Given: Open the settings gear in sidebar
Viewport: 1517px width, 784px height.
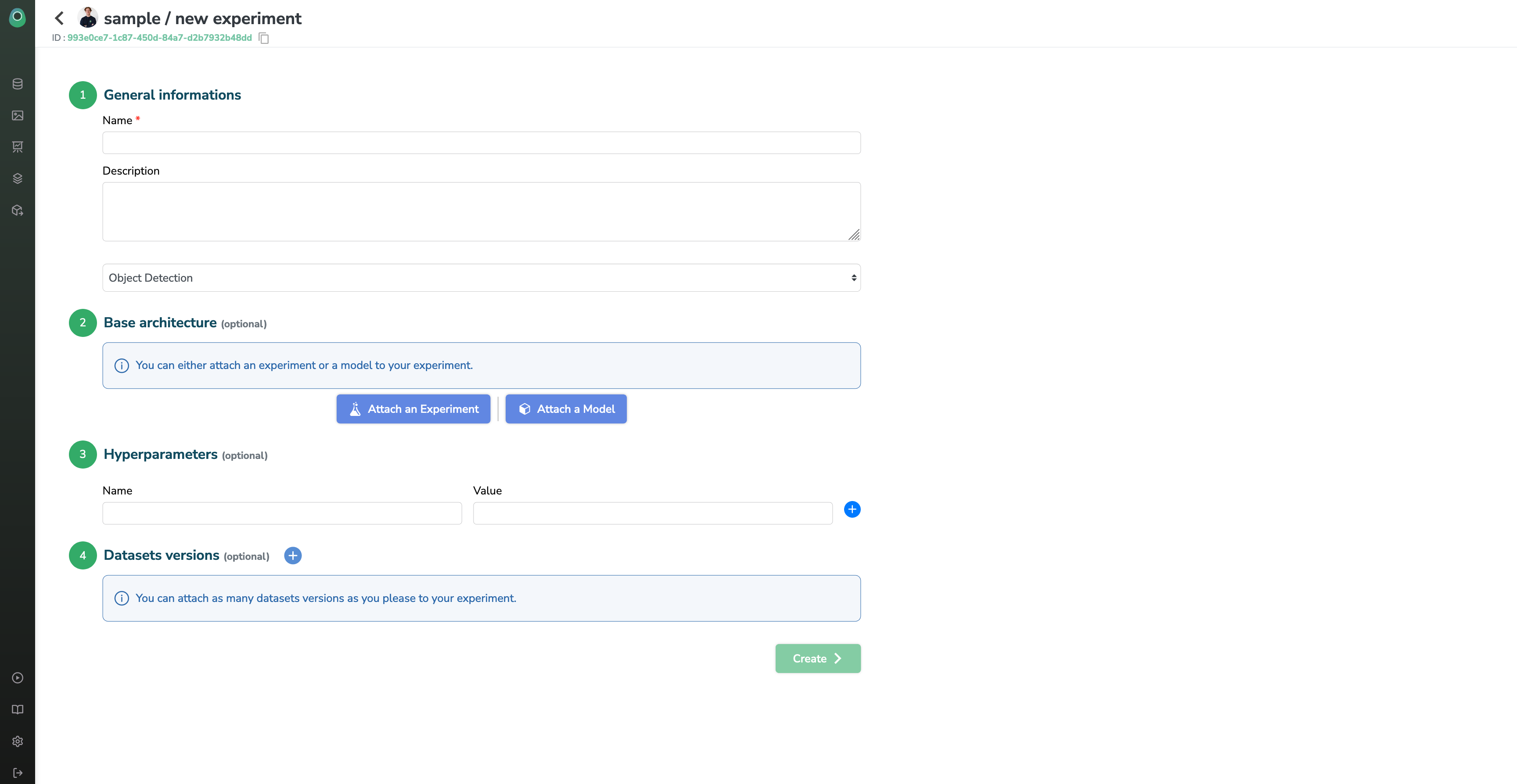Looking at the screenshot, I should click(x=18, y=741).
